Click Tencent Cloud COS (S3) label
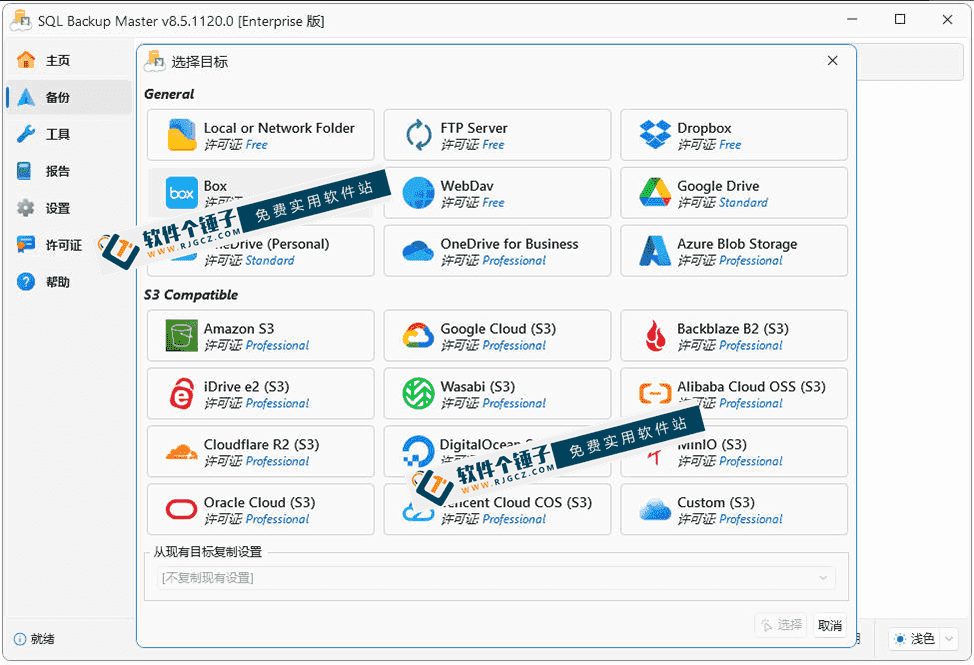This screenshot has width=974, height=665. click(x=516, y=502)
